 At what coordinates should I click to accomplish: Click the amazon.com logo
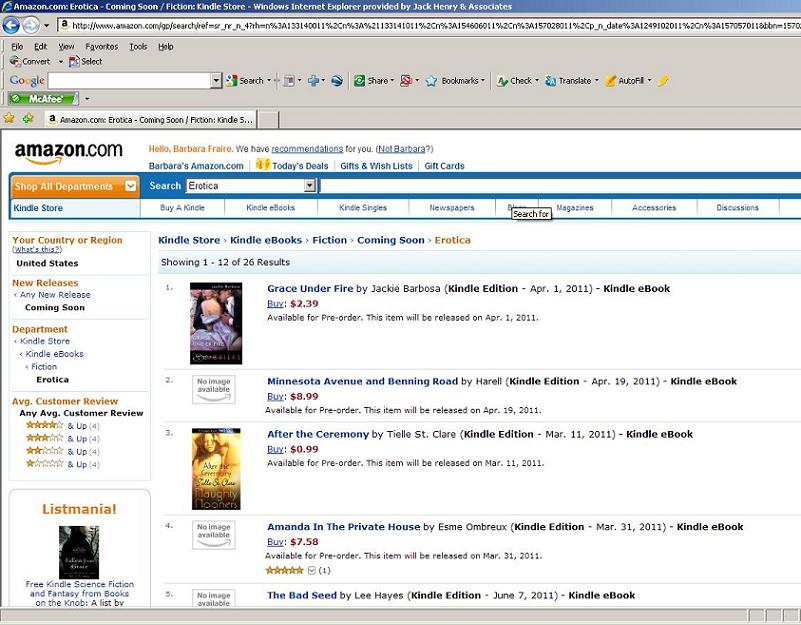[68, 153]
